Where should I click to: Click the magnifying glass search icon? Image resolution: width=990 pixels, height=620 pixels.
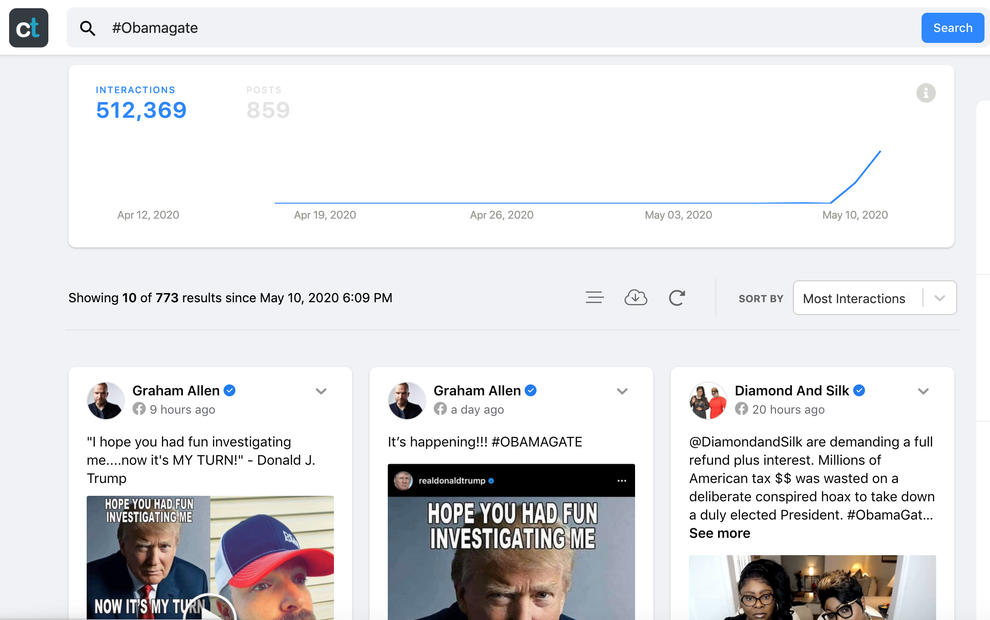coord(88,28)
